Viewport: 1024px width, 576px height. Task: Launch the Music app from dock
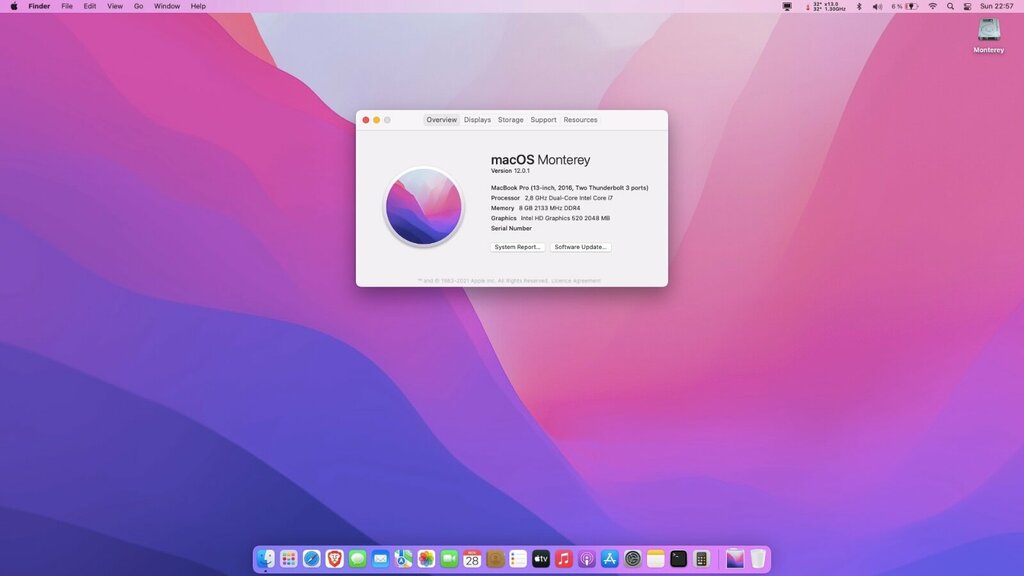point(564,559)
